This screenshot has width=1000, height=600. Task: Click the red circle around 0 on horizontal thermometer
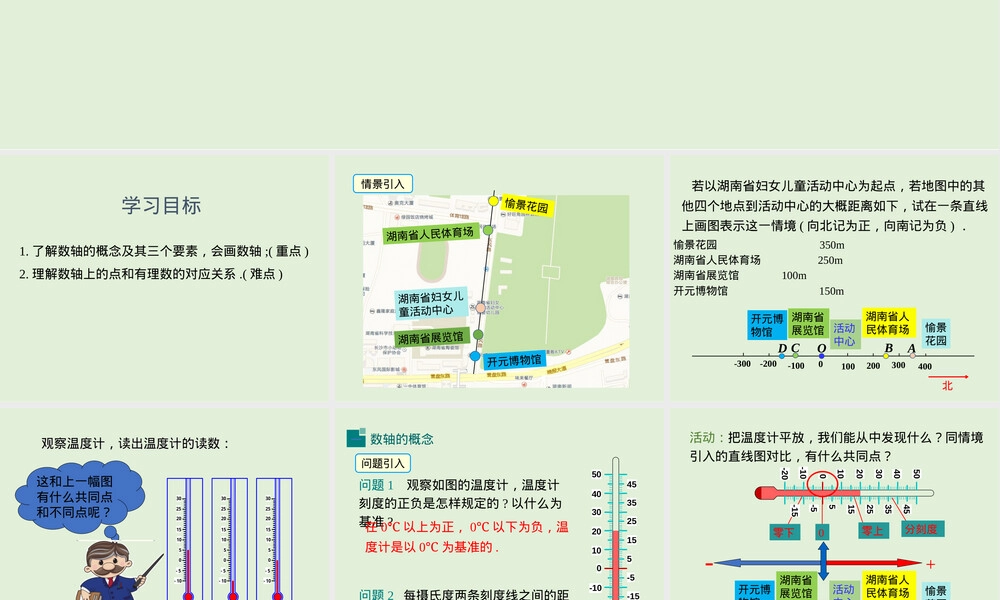point(823,485)
